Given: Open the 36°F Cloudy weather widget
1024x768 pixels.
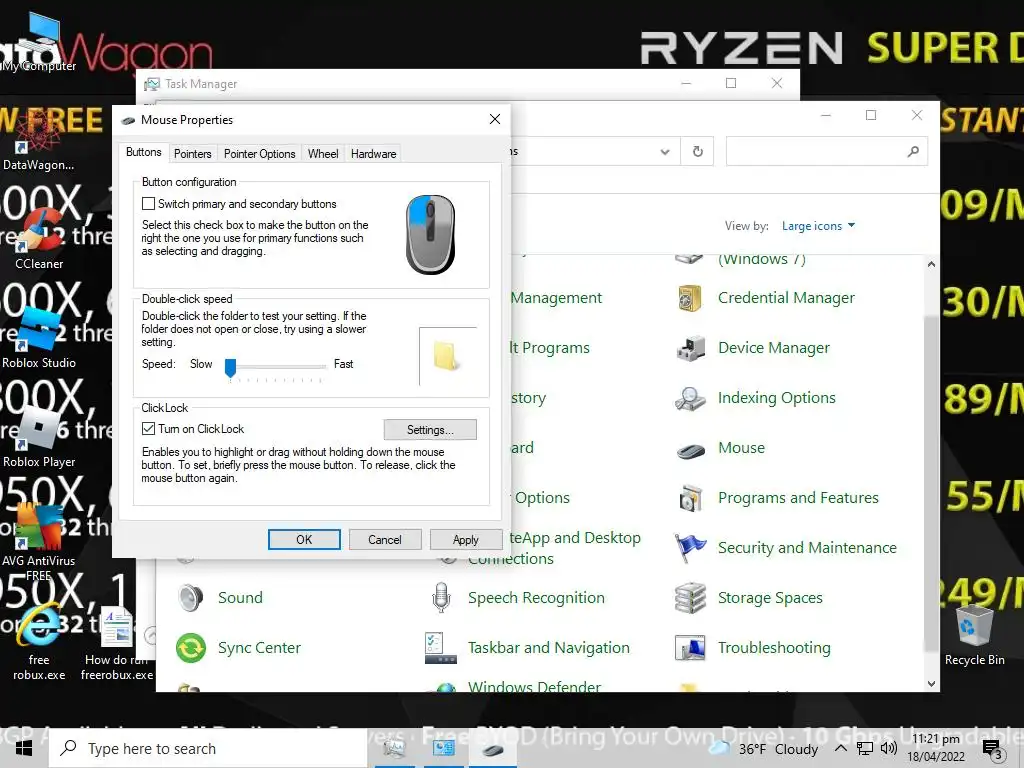Looking at the screenshot, I should pos(763,748).
